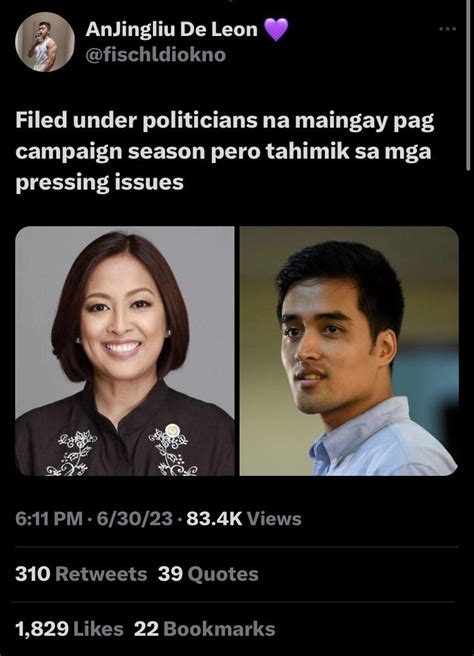Open the profile avatar picture
The width and height of the screenshot is (474, 656).
click(45, 42)
